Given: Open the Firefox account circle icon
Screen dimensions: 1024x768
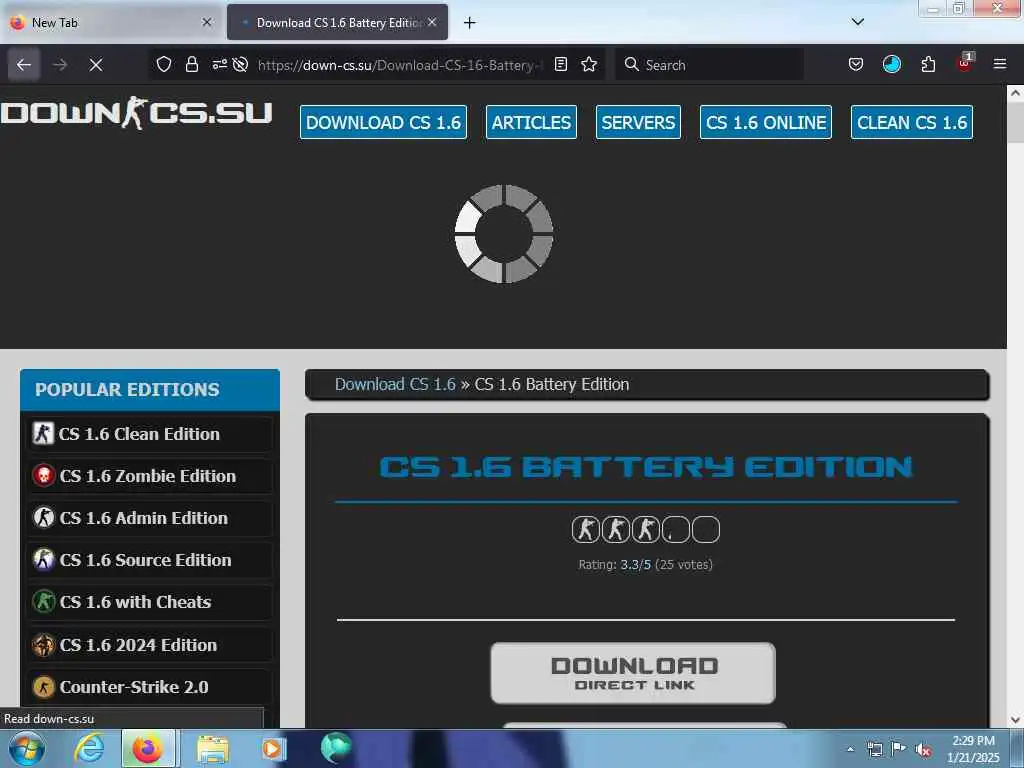Looking at the screenshot, I should click(891, 65).
